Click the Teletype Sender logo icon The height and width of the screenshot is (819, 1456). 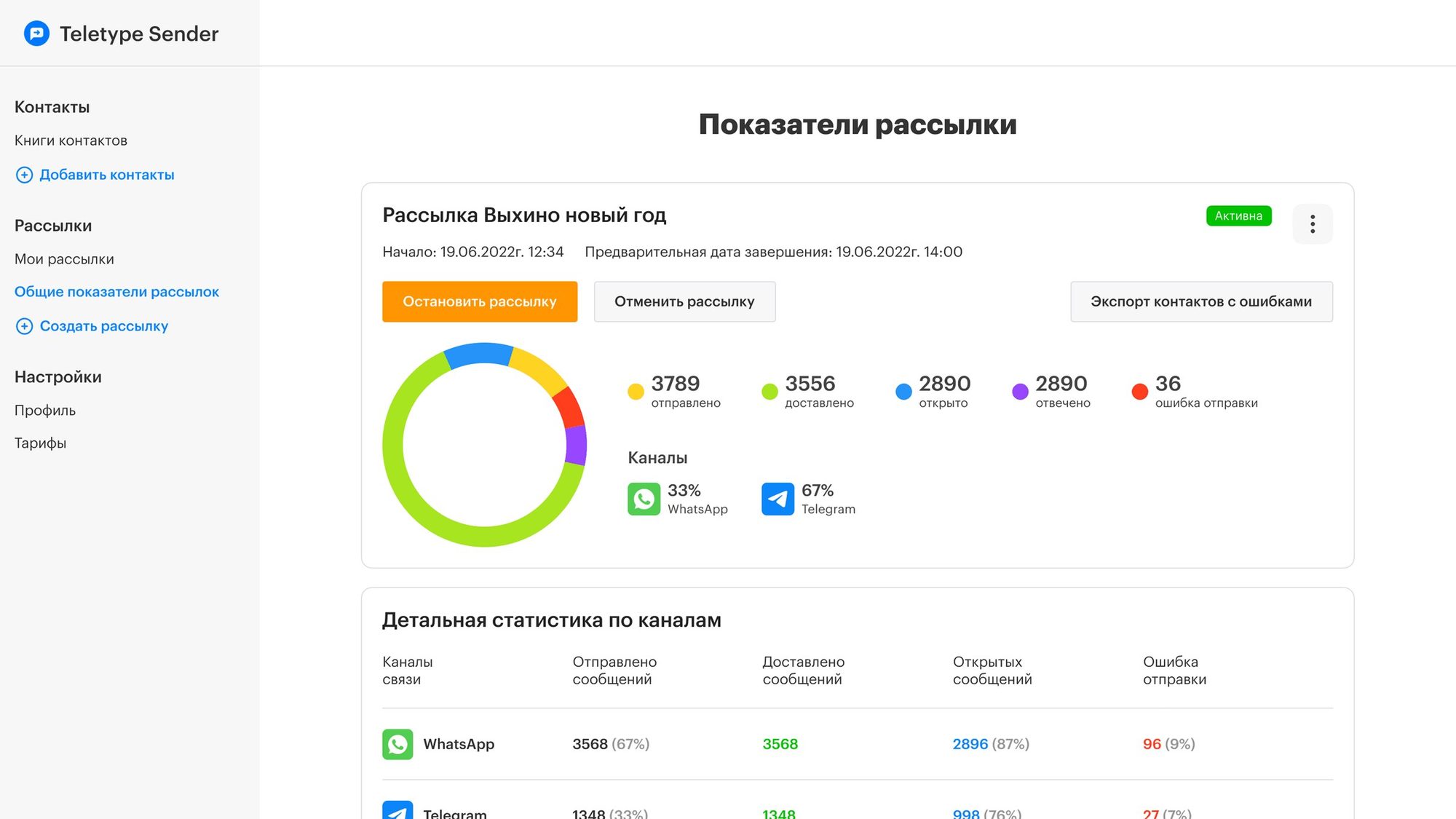(x=36, y=33)
